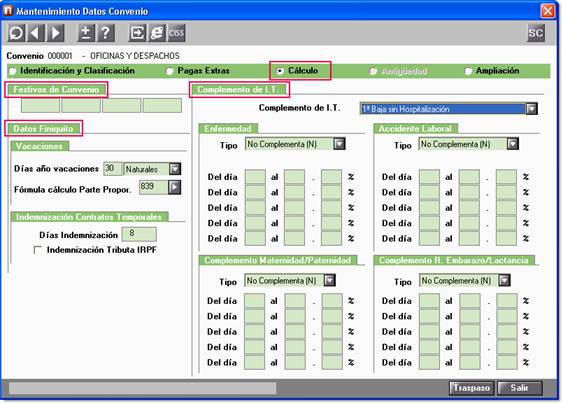Select Pagas Extras radio option

tap(170, 71)
